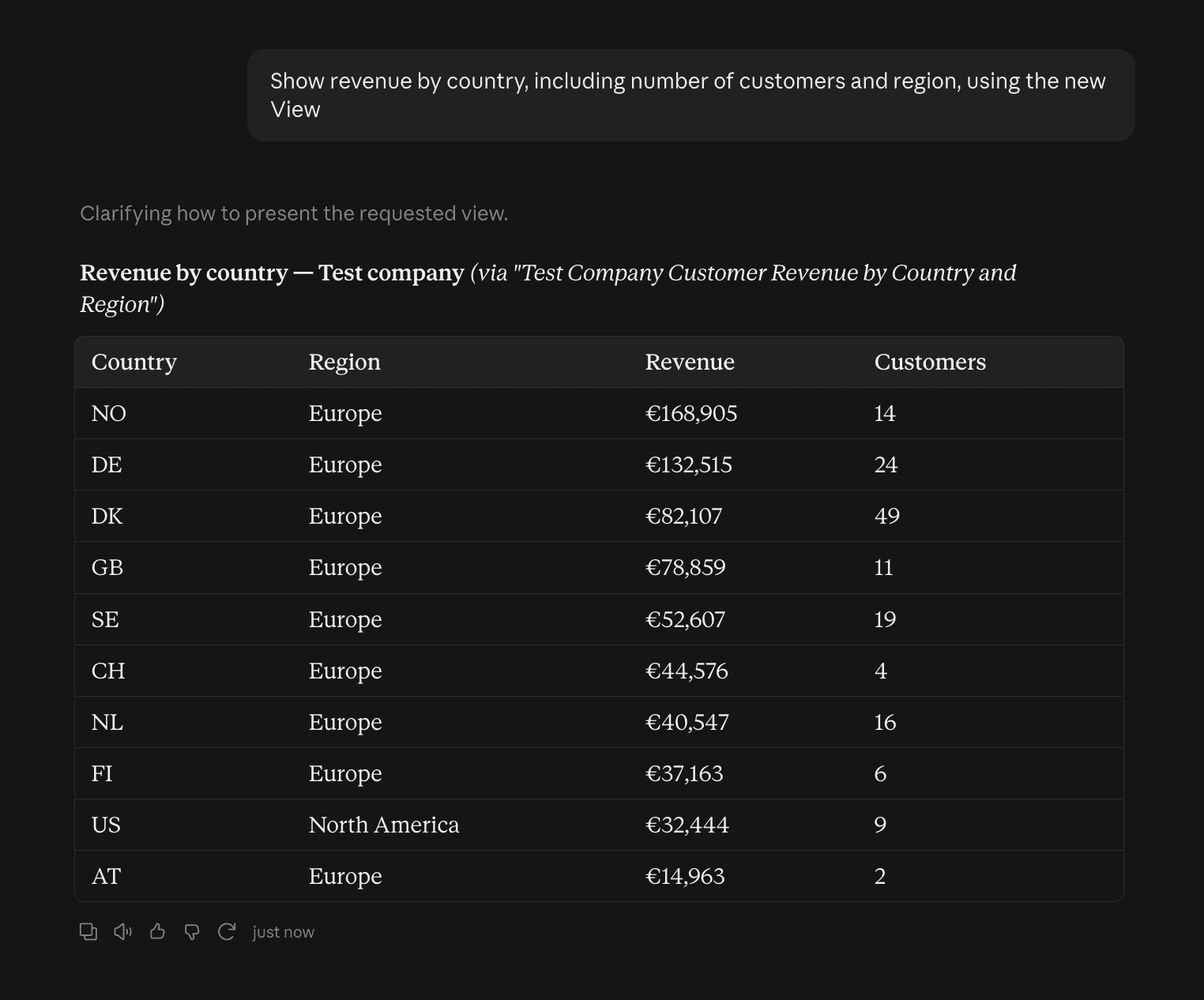
Task: Click the Country column header
Action: 134,362
